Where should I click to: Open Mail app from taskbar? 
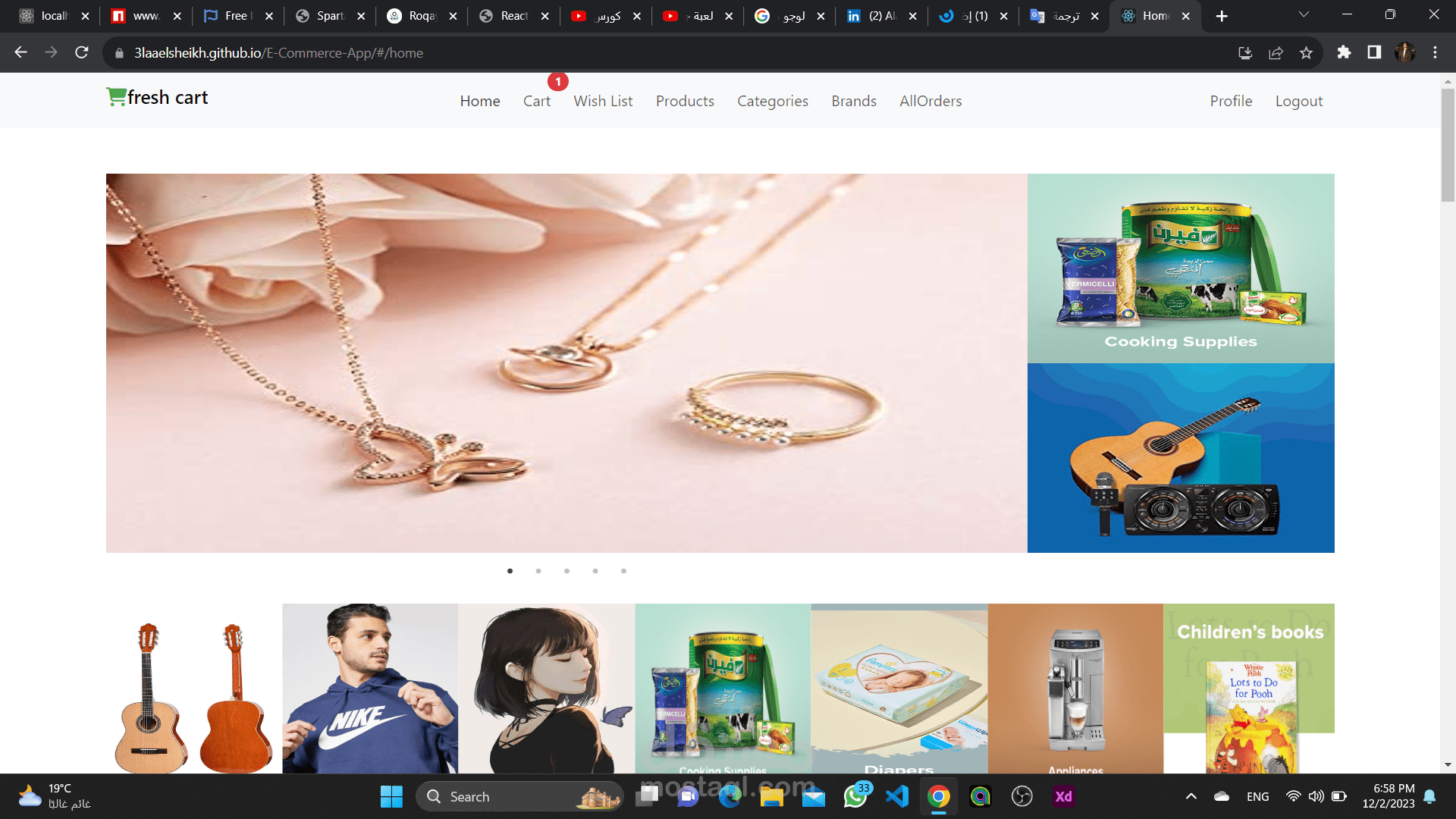coord(814,796)
